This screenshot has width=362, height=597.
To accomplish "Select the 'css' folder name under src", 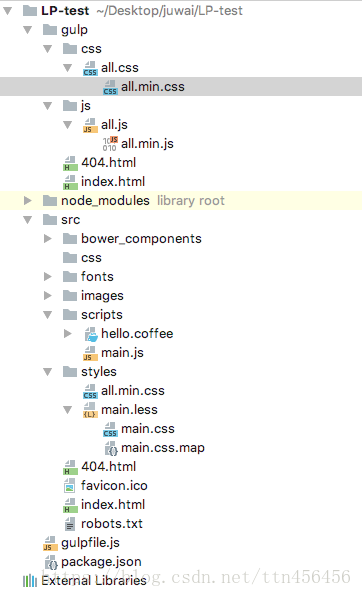I will click(x=91, y=258).
